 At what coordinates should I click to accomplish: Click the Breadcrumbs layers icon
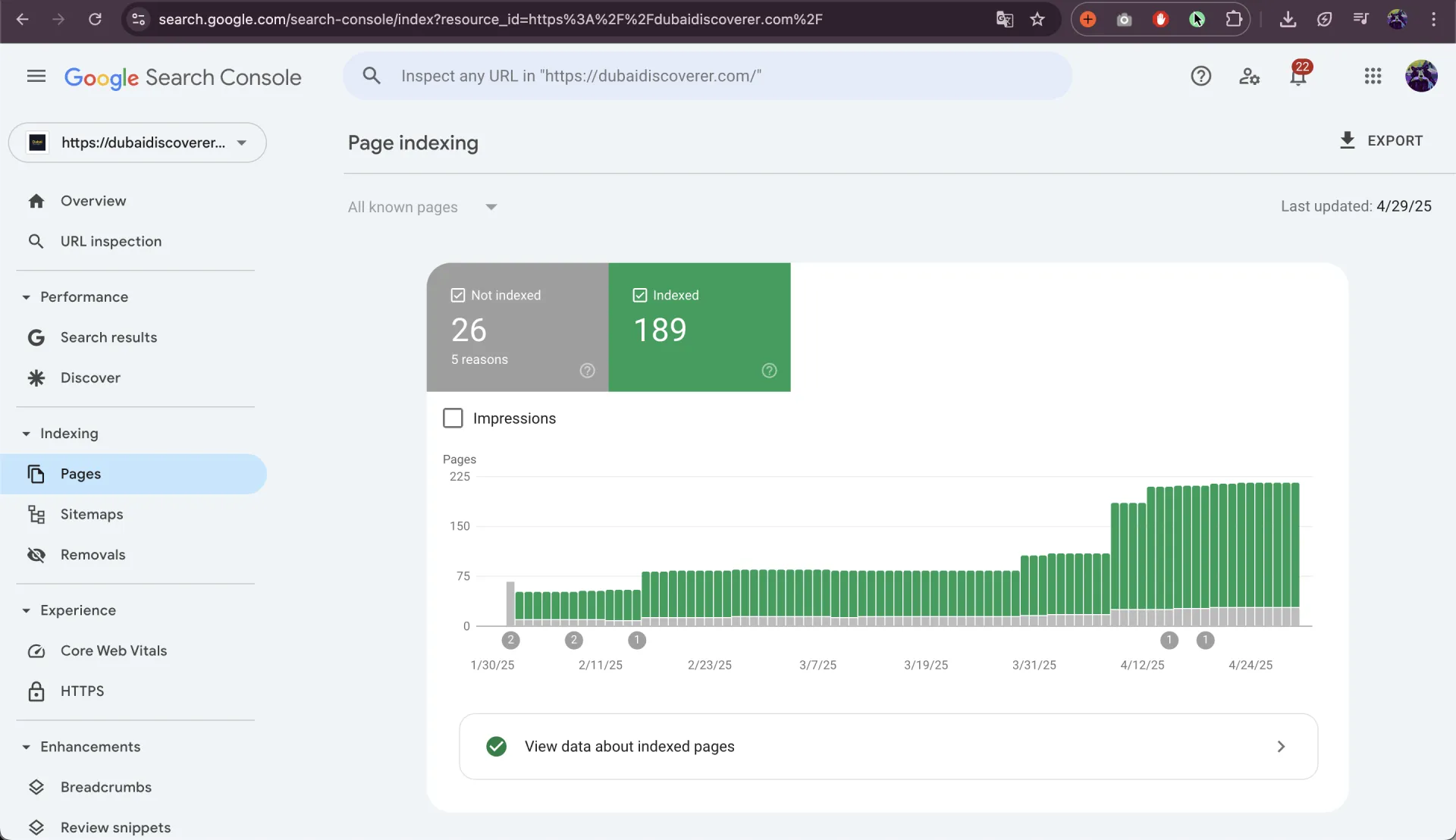point(36,787)
